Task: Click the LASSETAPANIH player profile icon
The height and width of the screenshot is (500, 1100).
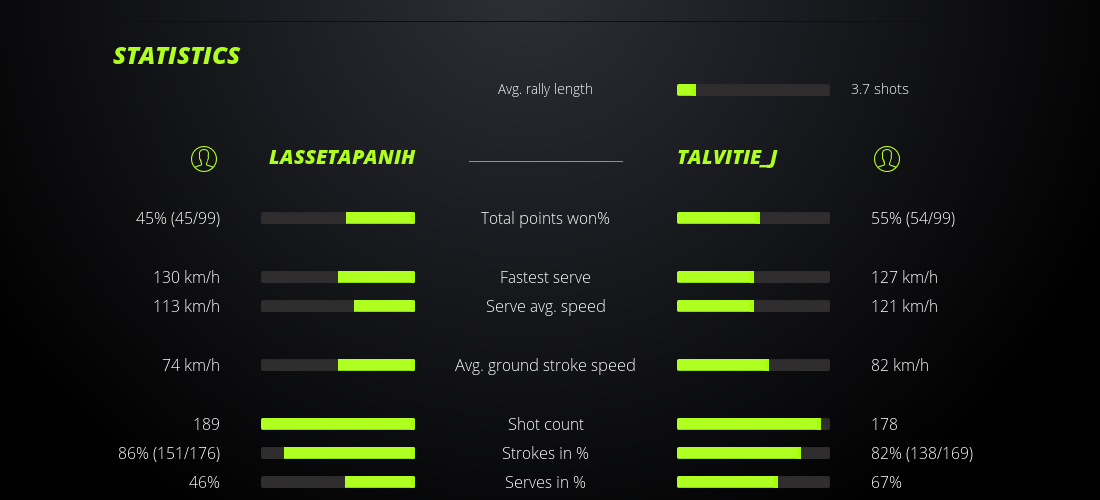Action: click(204, 158)
